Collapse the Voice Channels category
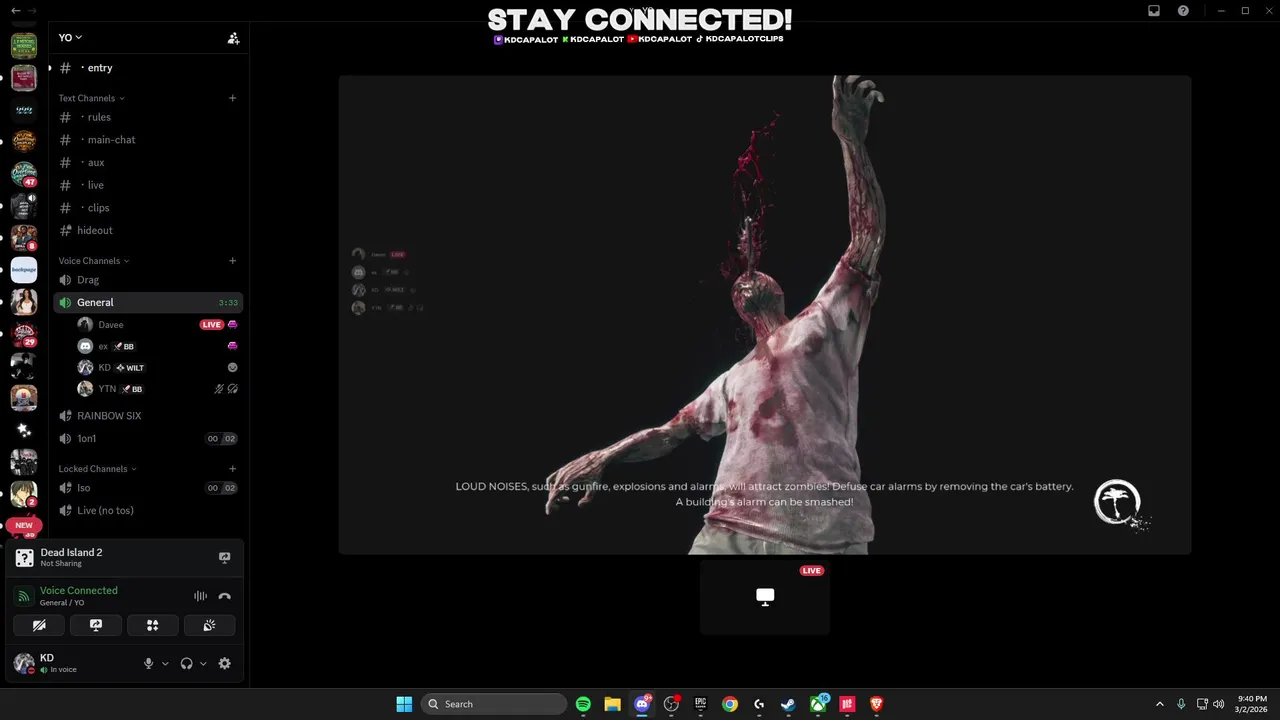 94,261
